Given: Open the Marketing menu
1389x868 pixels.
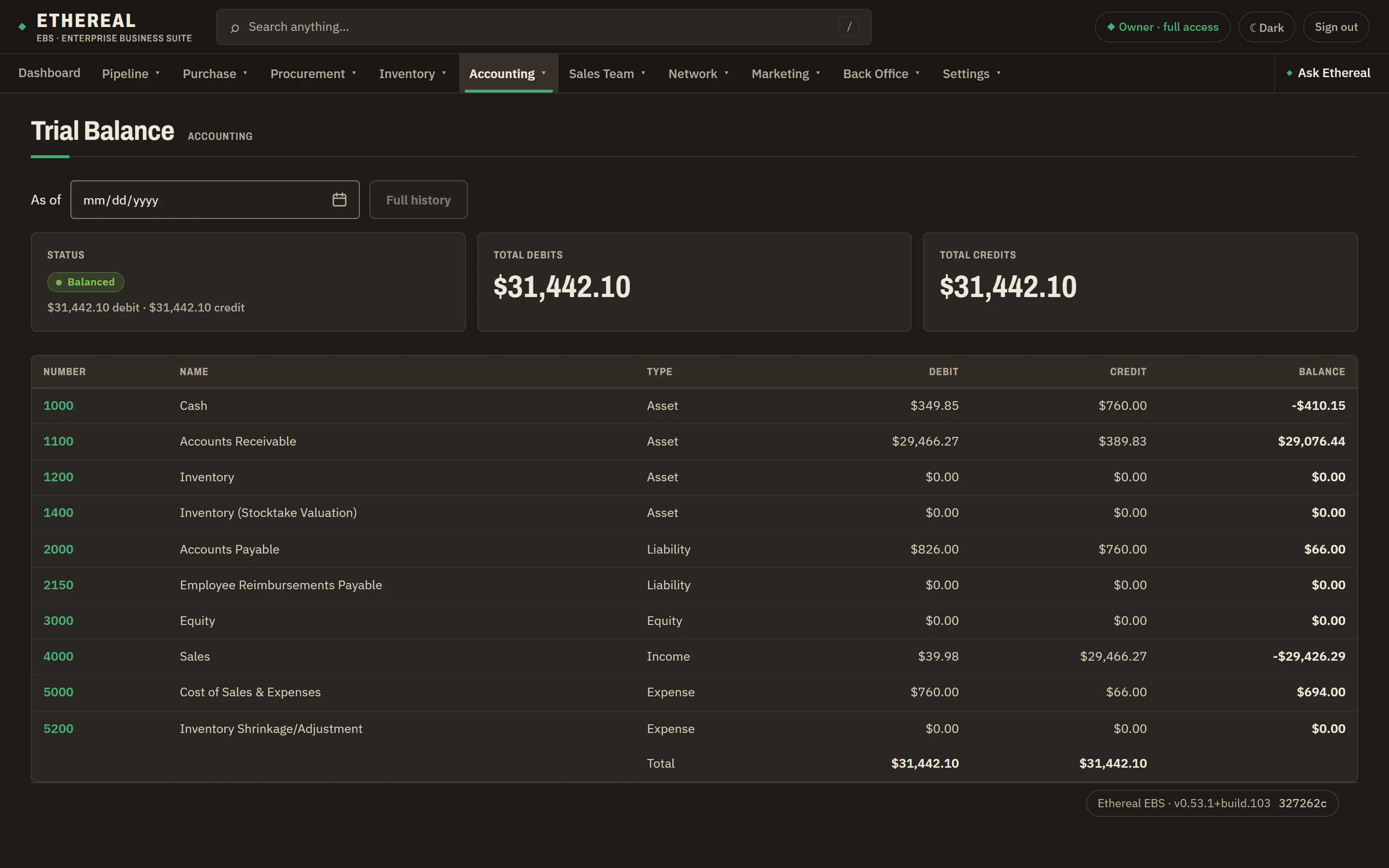Looking at the screenshot, I should (786, 73).
